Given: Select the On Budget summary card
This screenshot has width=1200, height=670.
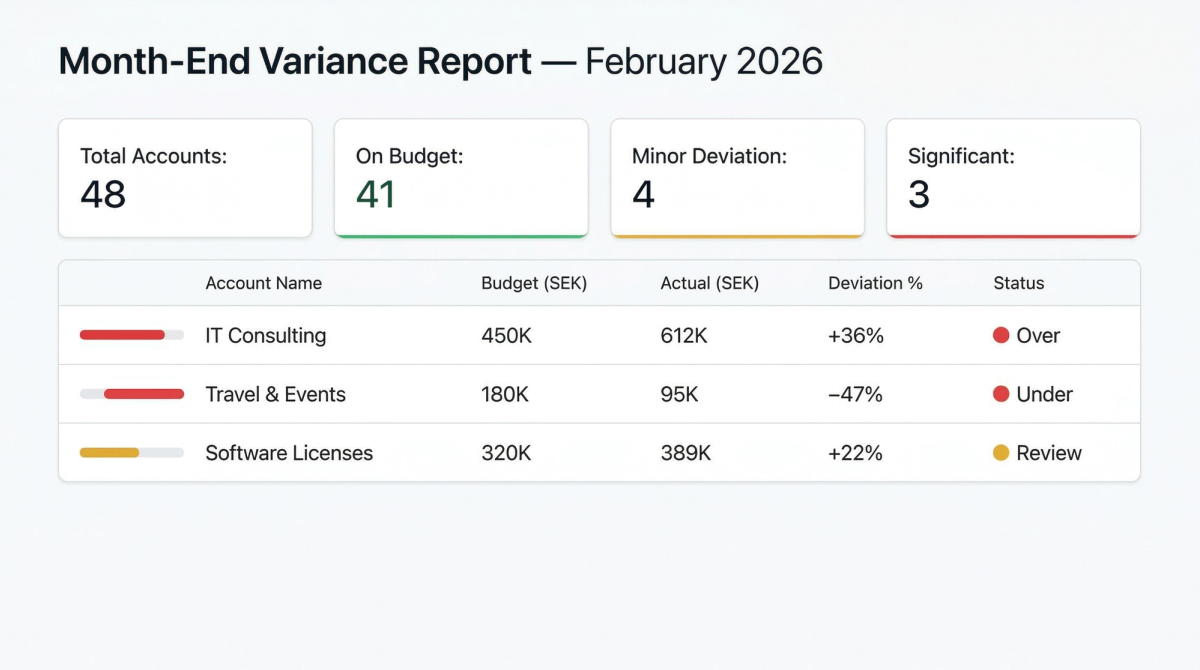Looking at the screenshot, I should 461,178.
